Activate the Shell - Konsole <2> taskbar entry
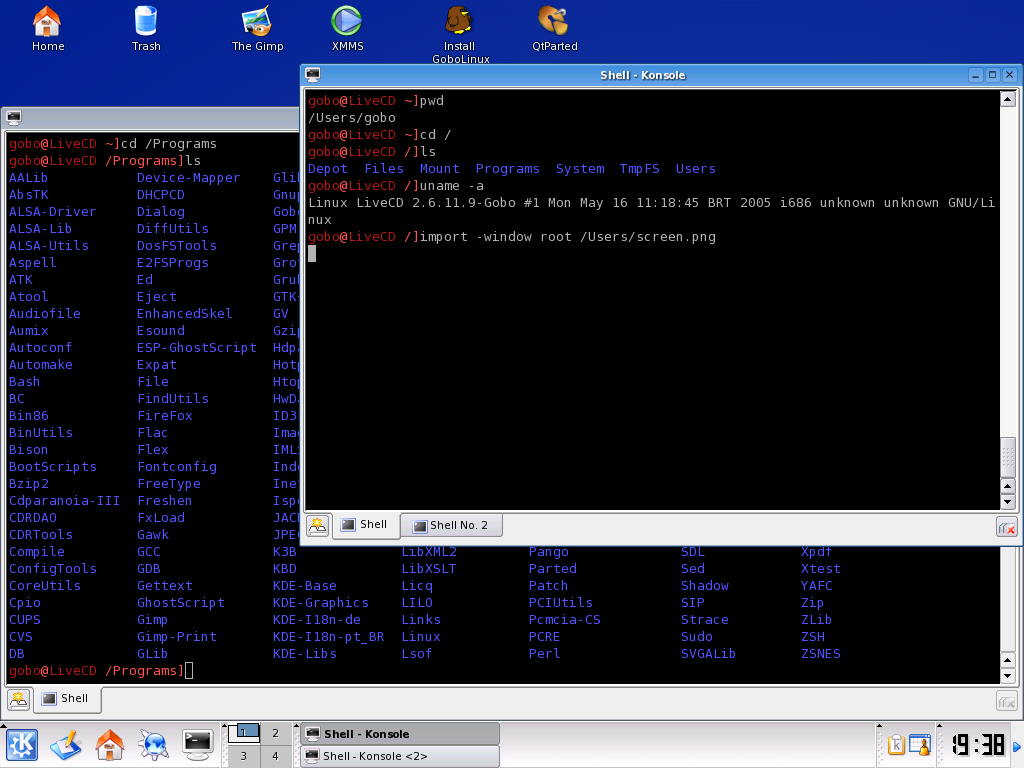The image size is (1024, 768). point(400,756)
